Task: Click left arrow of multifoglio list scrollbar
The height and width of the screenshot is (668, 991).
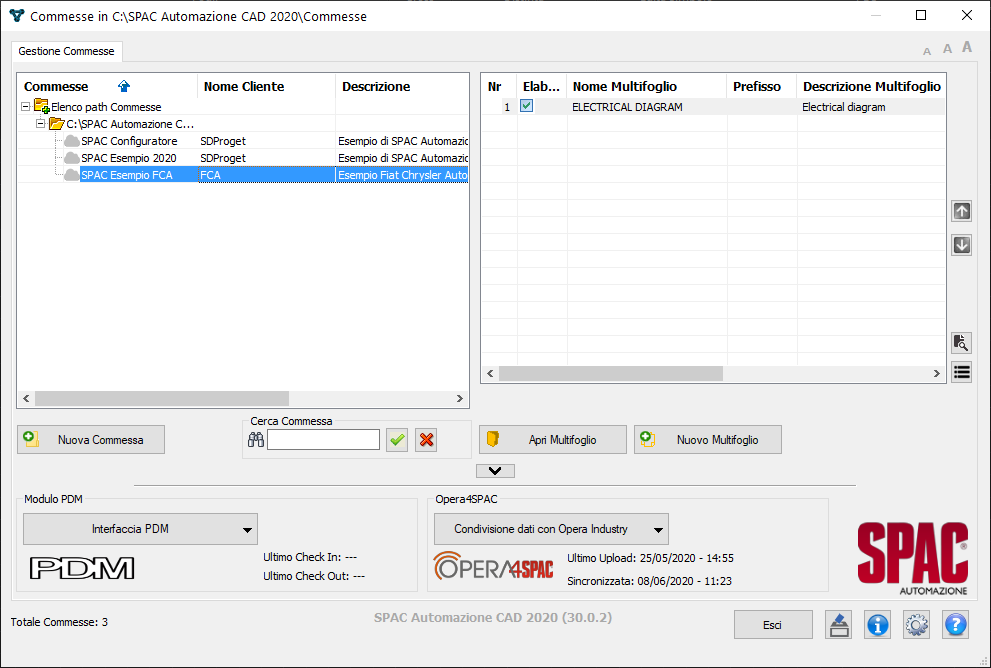Action: point(490,373)
